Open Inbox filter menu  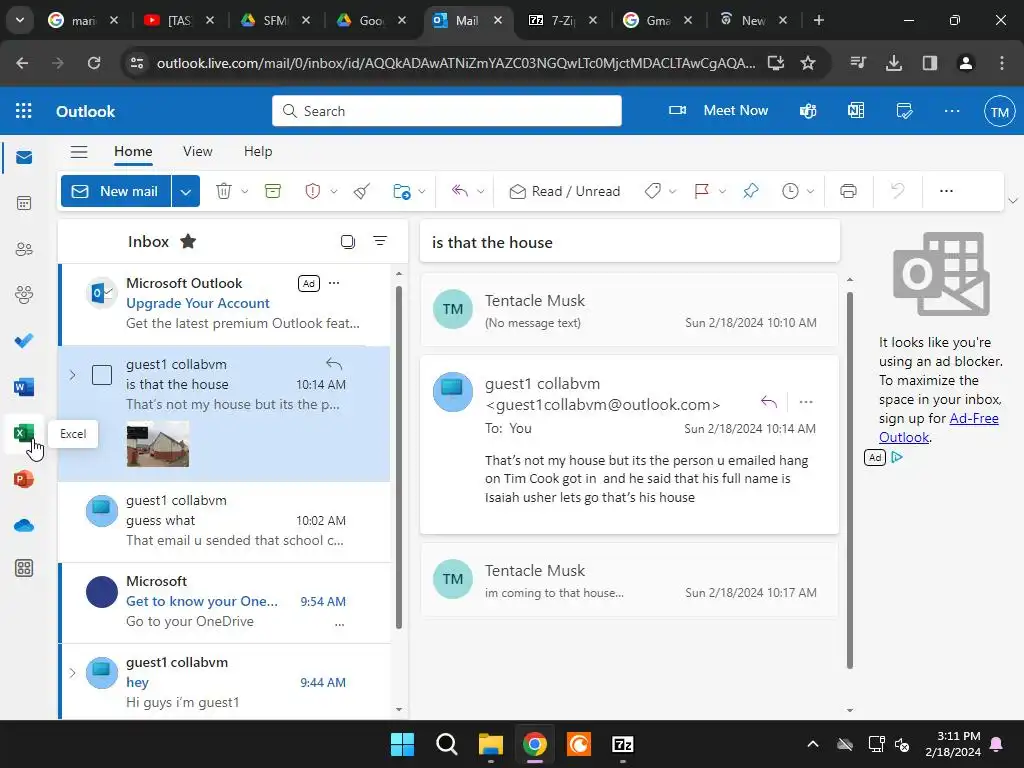[380, 241]
